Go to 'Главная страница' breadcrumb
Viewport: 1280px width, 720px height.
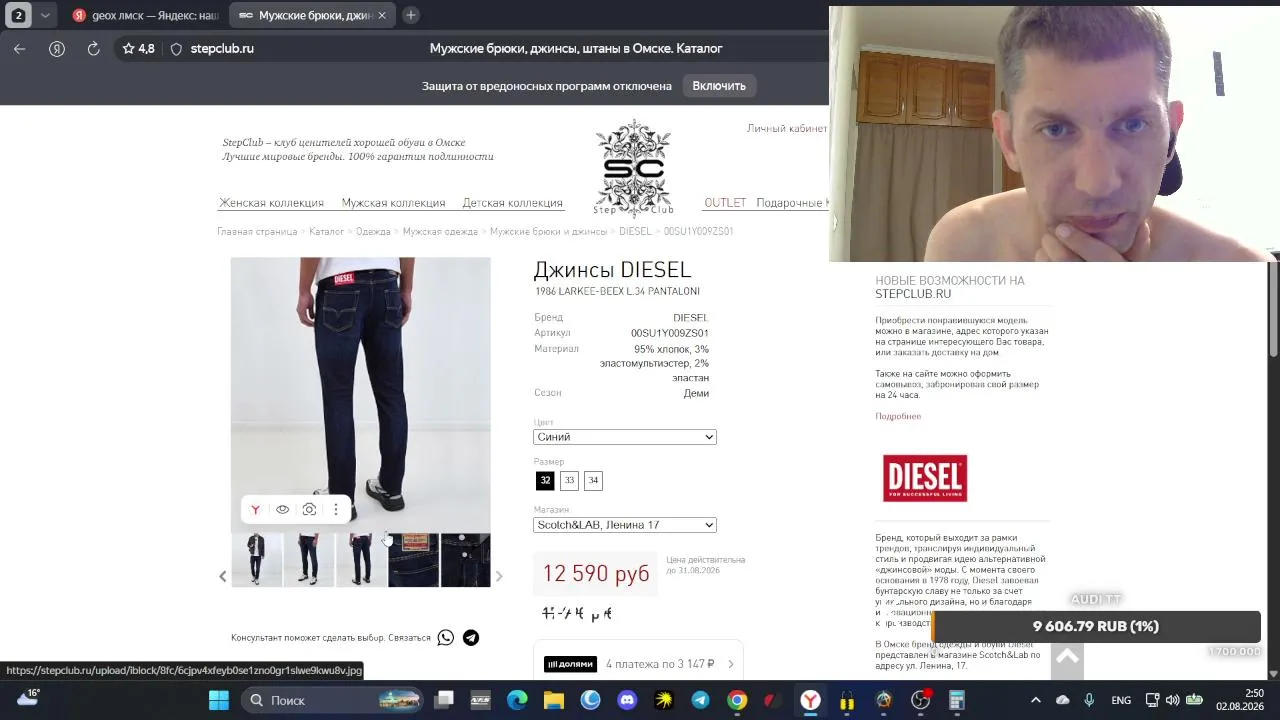pos(257,232)
